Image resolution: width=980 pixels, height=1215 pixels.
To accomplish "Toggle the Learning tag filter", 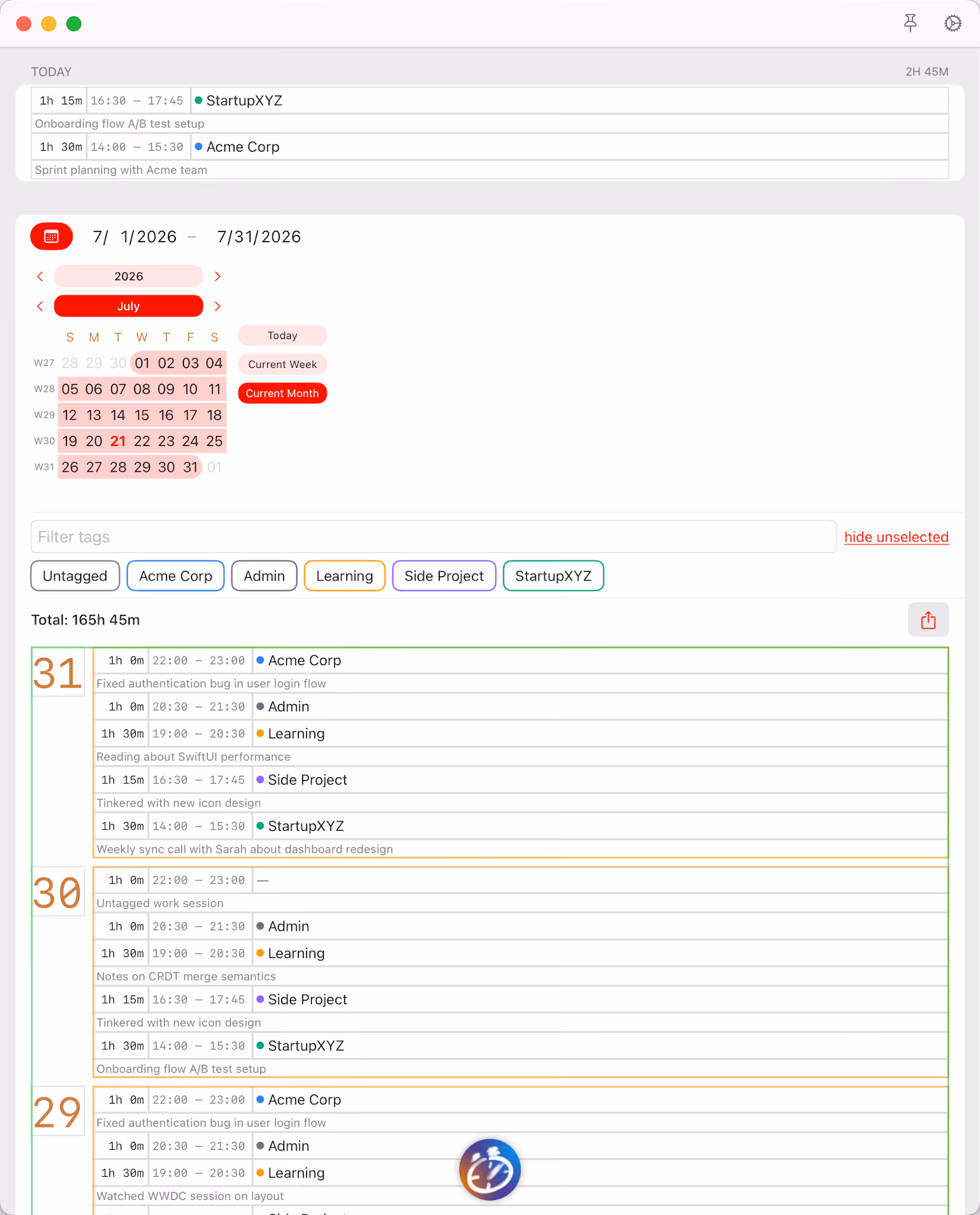I will [344, 576].
